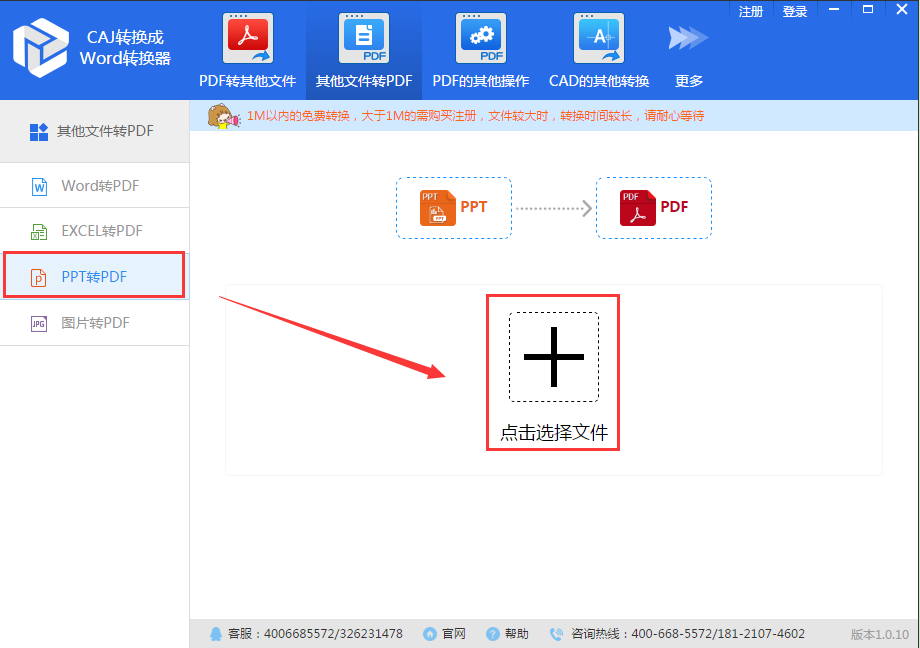Image resolution: width=920 pixels, height=648 pixels.
Task: Click the plus sign to add file
Action: click(554, 357)
